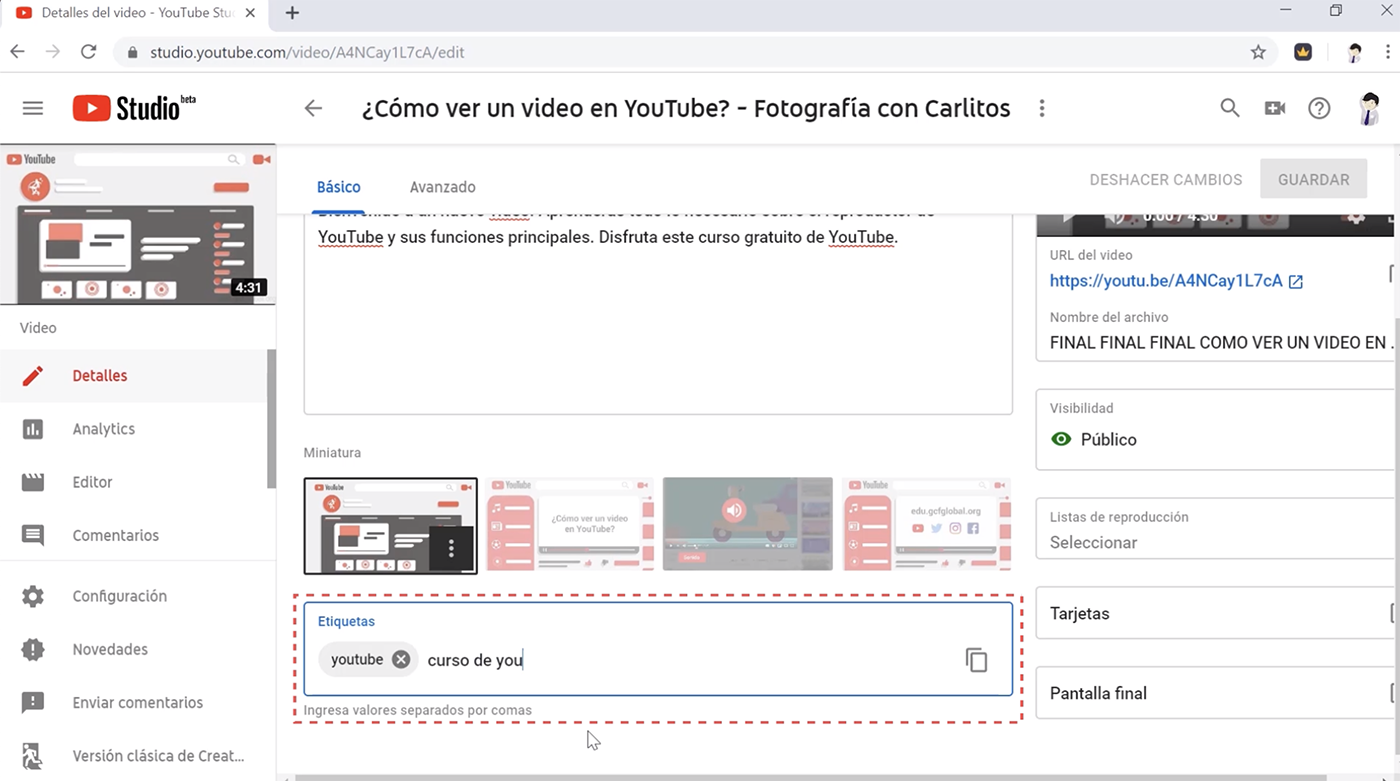Reload the page with the browser refresh icon
The width and height of the screenshot is (1400, 781).
[x=88, y=52]
